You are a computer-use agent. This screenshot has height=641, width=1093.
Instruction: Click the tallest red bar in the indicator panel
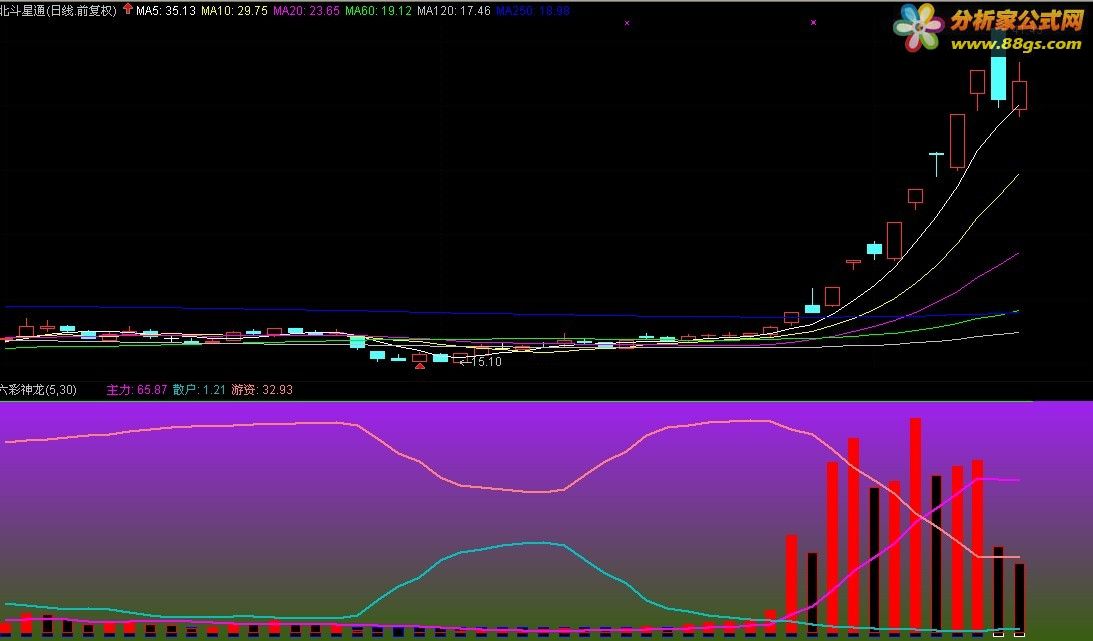(915, 525)
